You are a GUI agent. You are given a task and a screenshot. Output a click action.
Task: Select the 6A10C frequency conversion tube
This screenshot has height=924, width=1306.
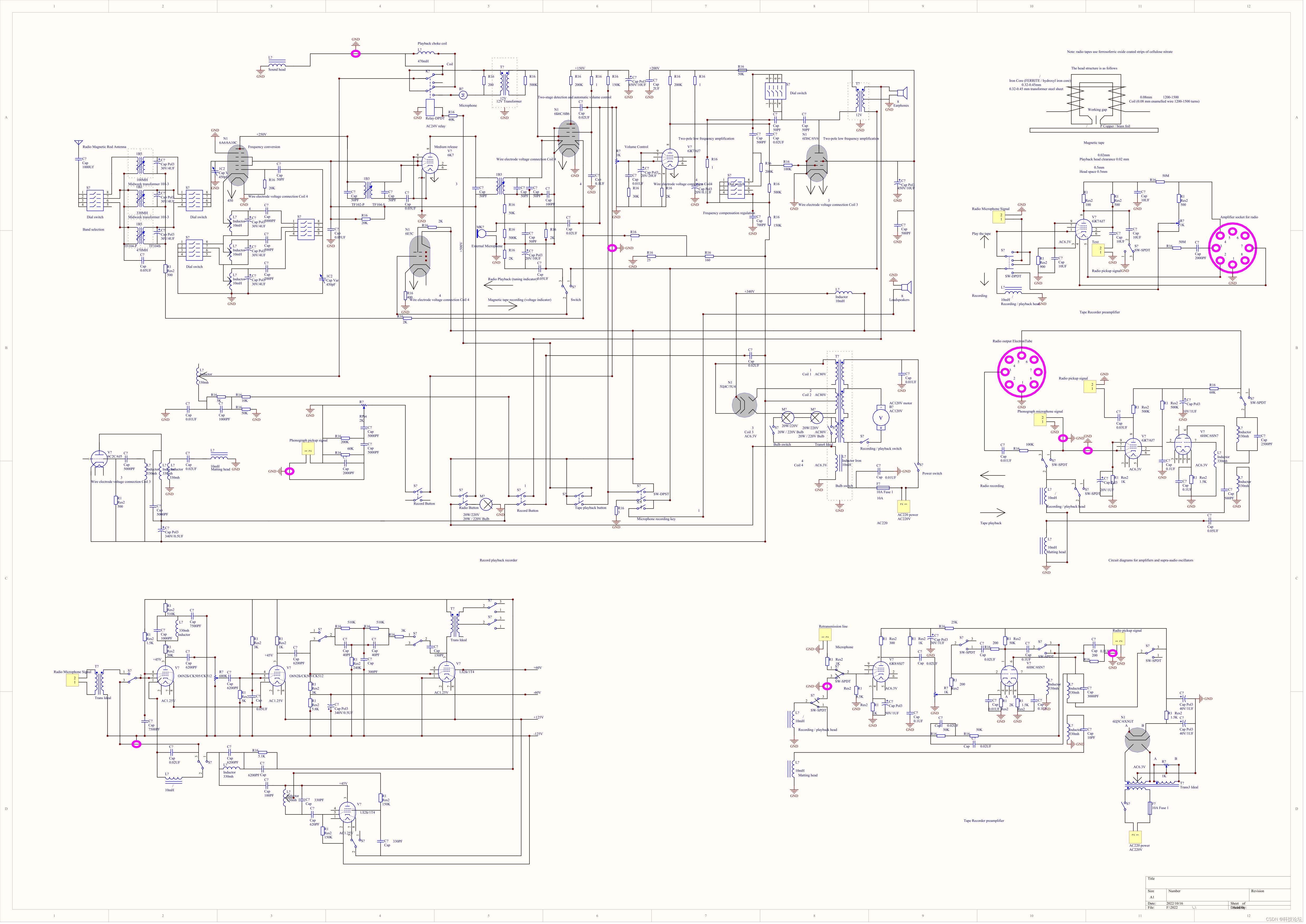coord(238,165)
